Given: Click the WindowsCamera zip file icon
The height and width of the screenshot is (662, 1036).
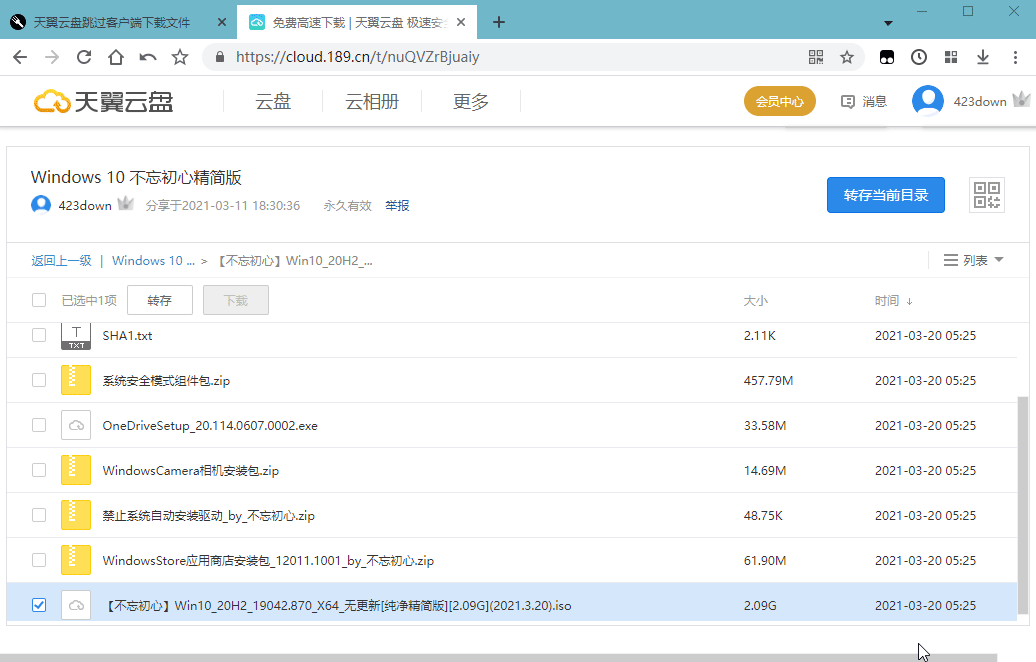Looking at the screenshot, I should [x=76, y=470].
